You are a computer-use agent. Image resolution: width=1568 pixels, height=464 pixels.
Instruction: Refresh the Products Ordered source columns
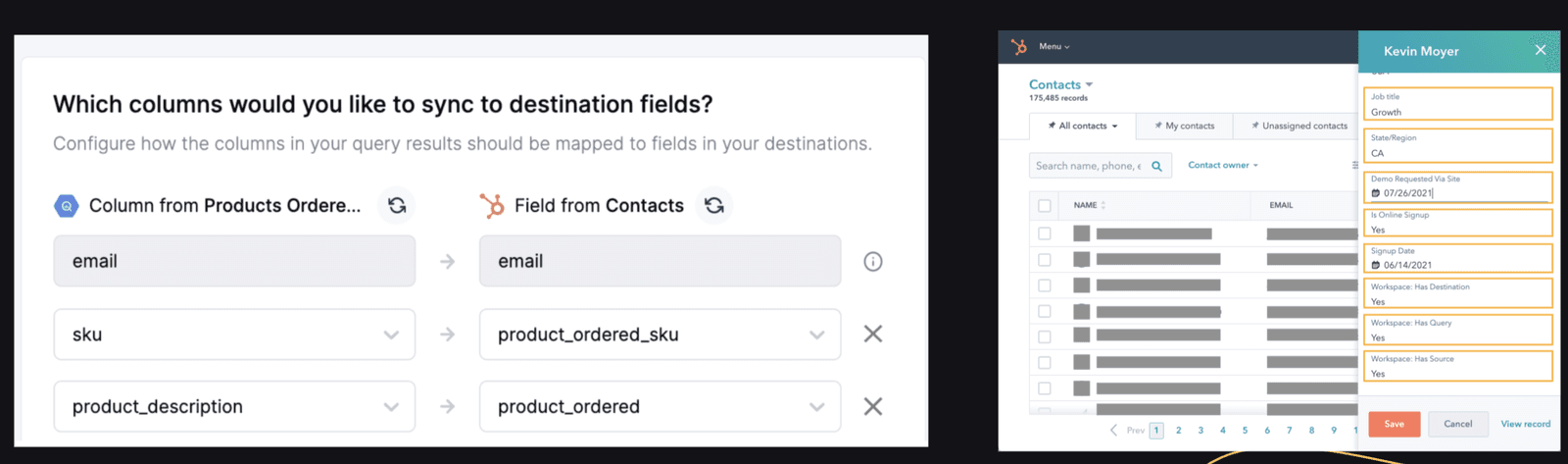click(x=396, y=205)
